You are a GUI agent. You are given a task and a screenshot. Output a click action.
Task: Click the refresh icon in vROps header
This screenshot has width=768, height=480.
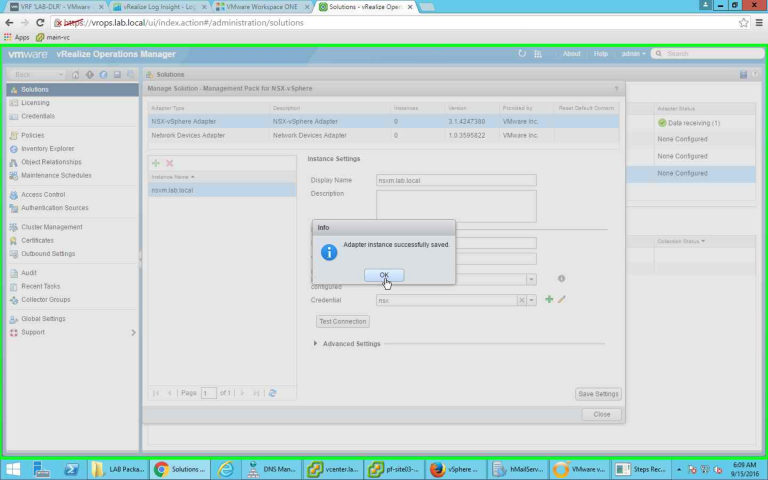pos(522,54)
